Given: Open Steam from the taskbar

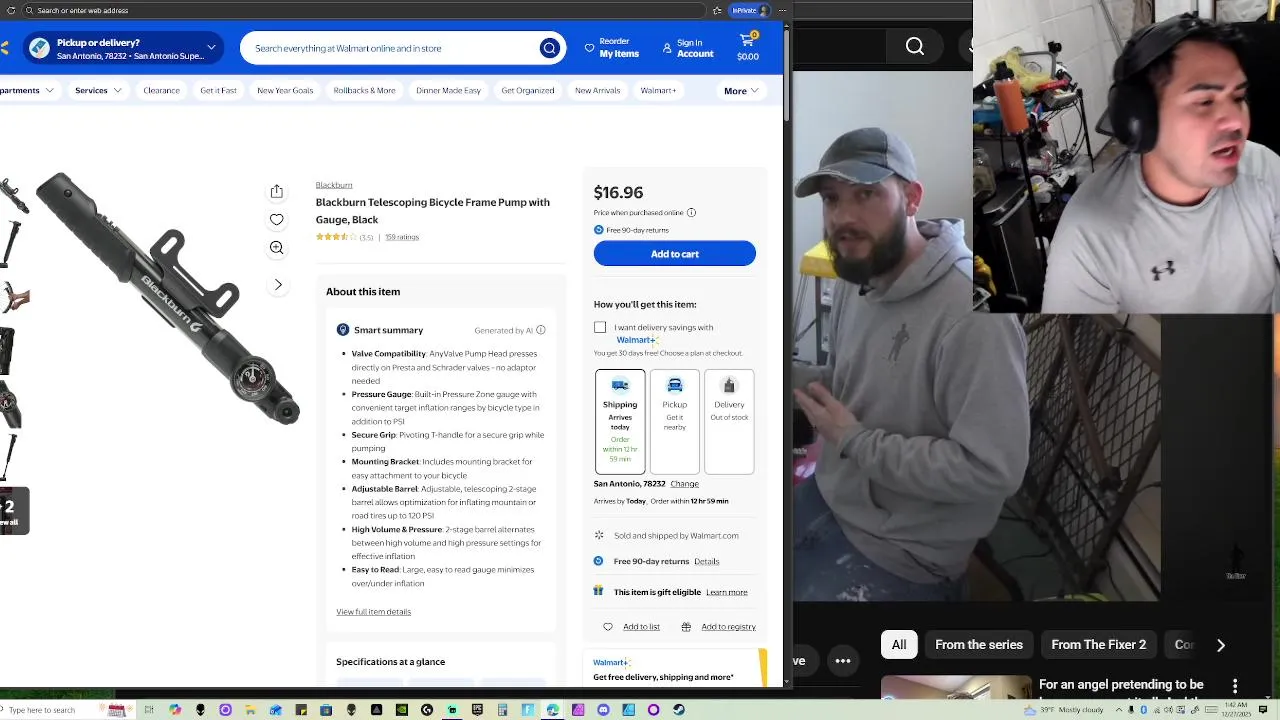Looking at the screenshot, I should click(x=679, y=710).
